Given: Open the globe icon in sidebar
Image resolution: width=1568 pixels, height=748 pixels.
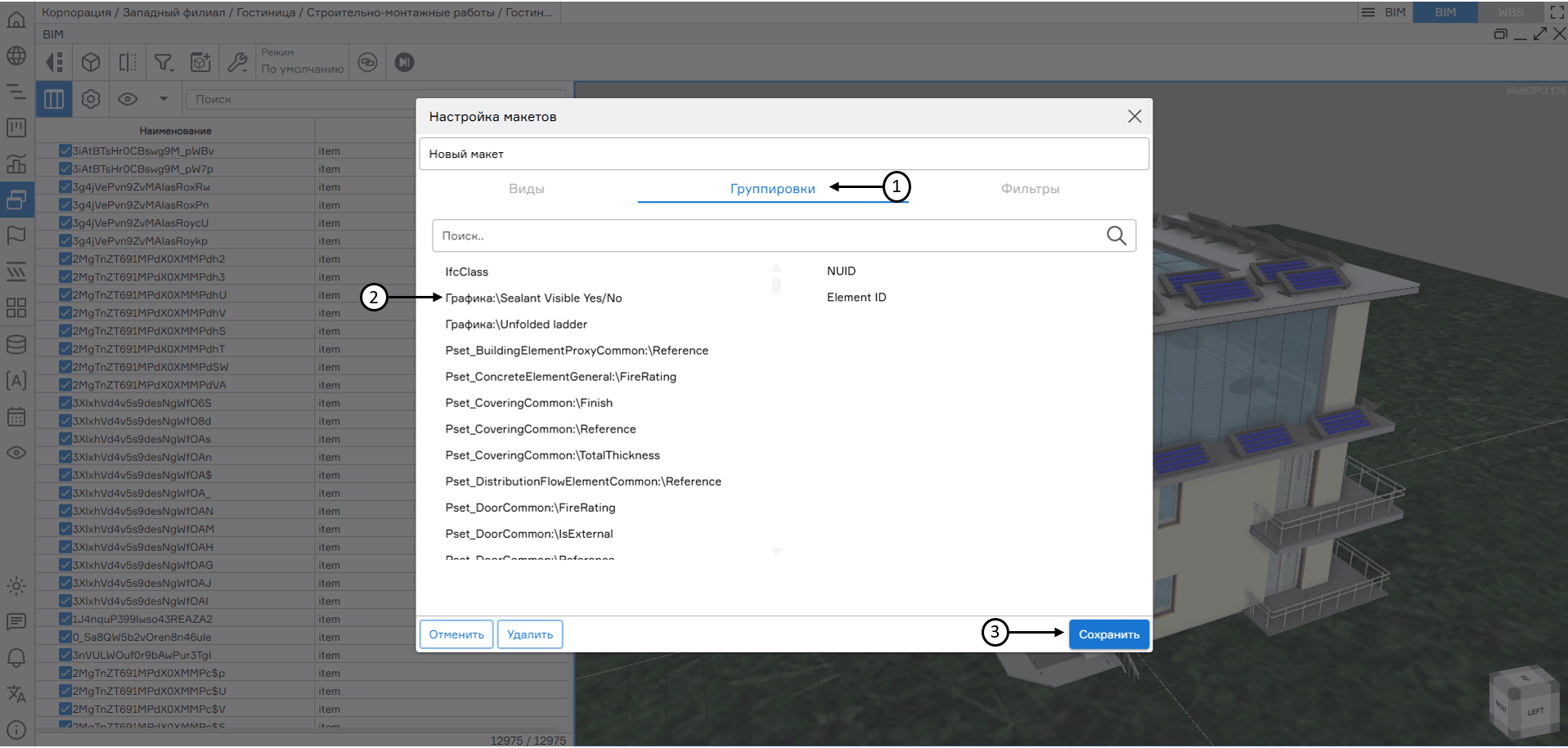Looking at the screenshot, I should tap(16, 56).
